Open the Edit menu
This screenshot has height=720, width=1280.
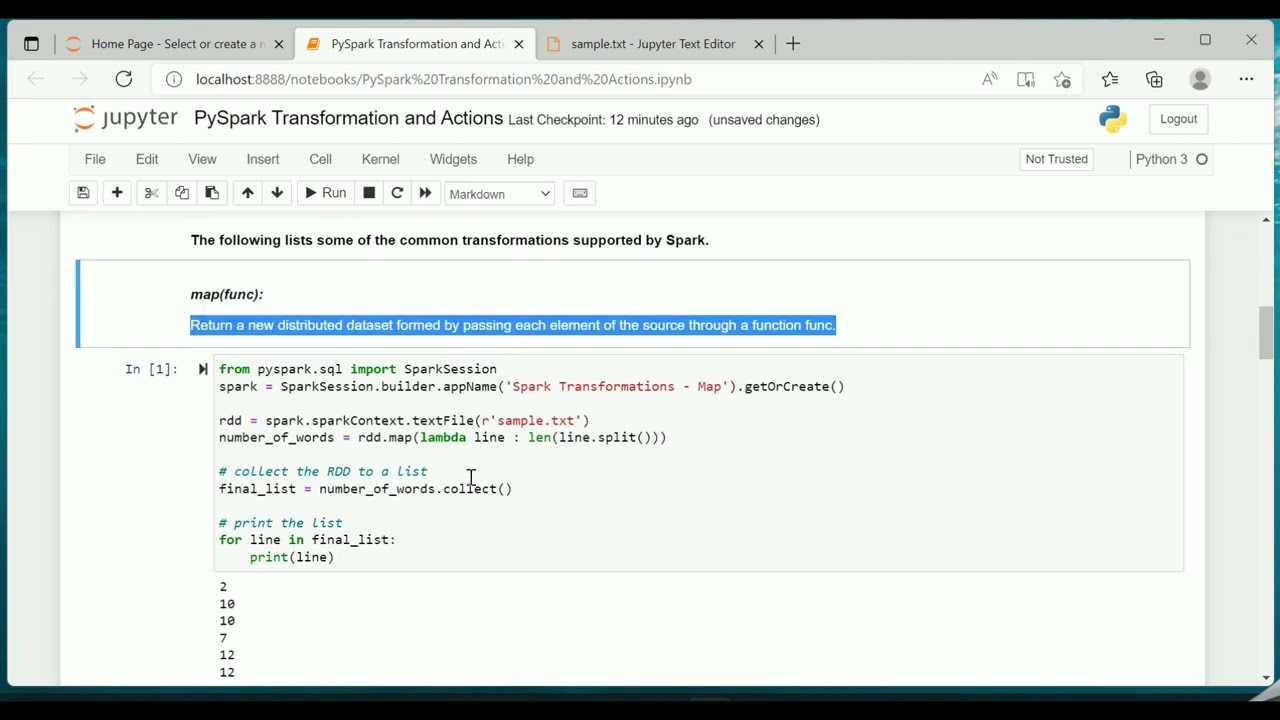tap(147, 159)
